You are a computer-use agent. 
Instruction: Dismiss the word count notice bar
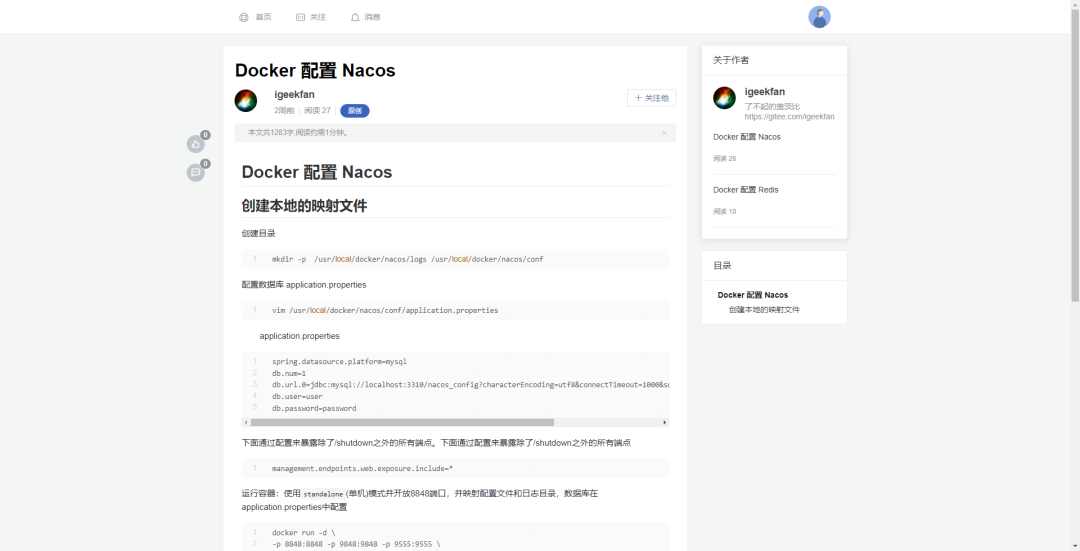(664, 133)
